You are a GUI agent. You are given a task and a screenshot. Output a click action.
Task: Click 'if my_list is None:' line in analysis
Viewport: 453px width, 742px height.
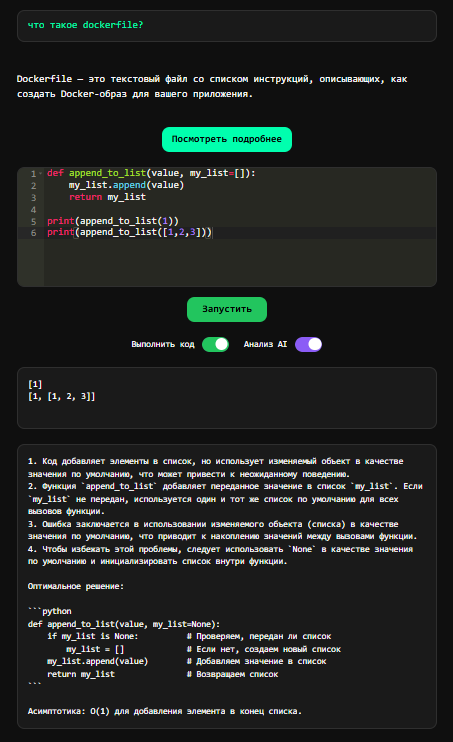tap(93, 636)
